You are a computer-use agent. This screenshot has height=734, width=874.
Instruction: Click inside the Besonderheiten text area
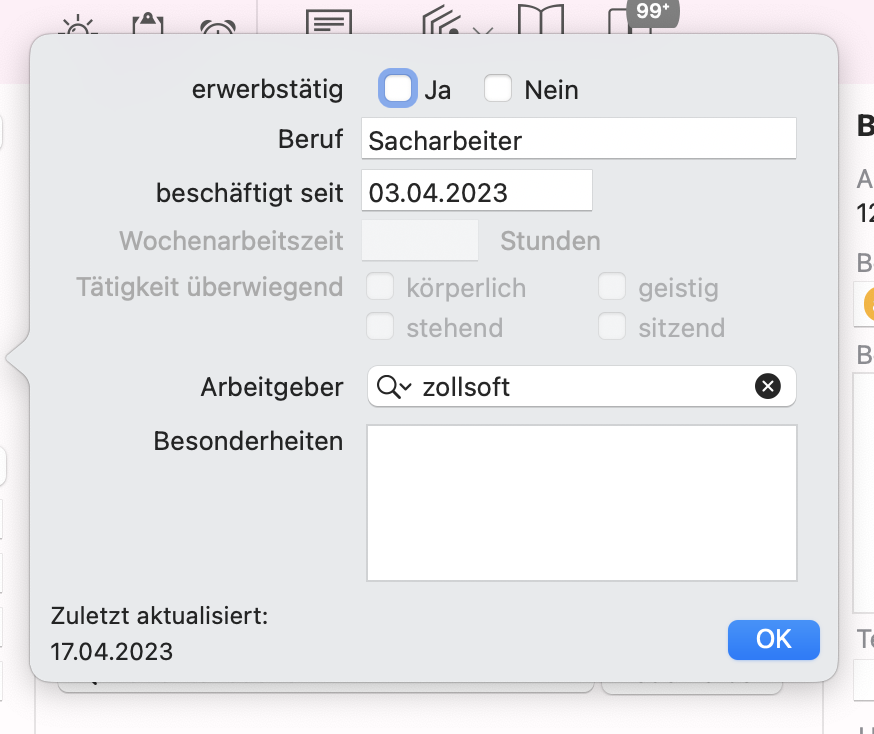point(581,503)
